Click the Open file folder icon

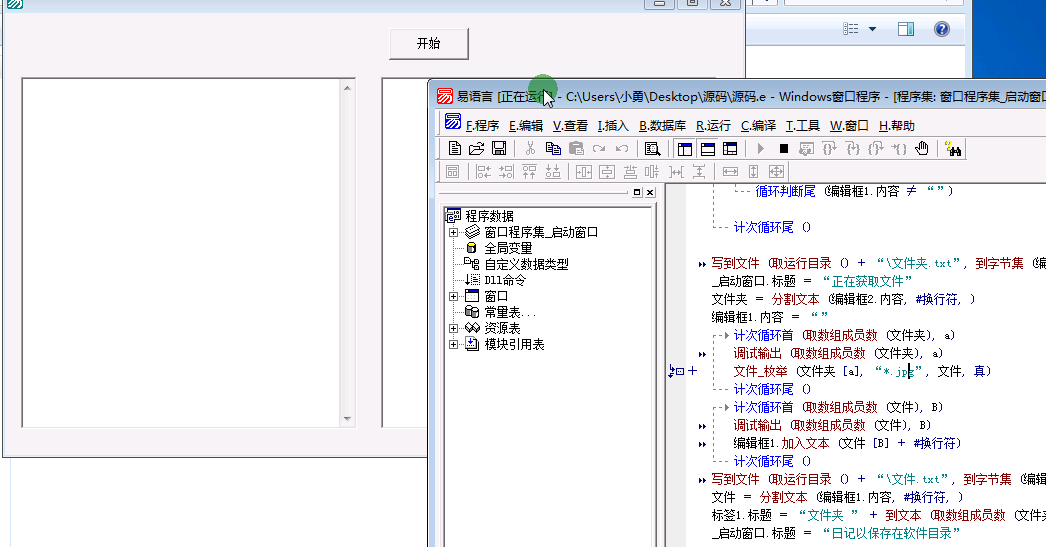[x=476, y=148]
